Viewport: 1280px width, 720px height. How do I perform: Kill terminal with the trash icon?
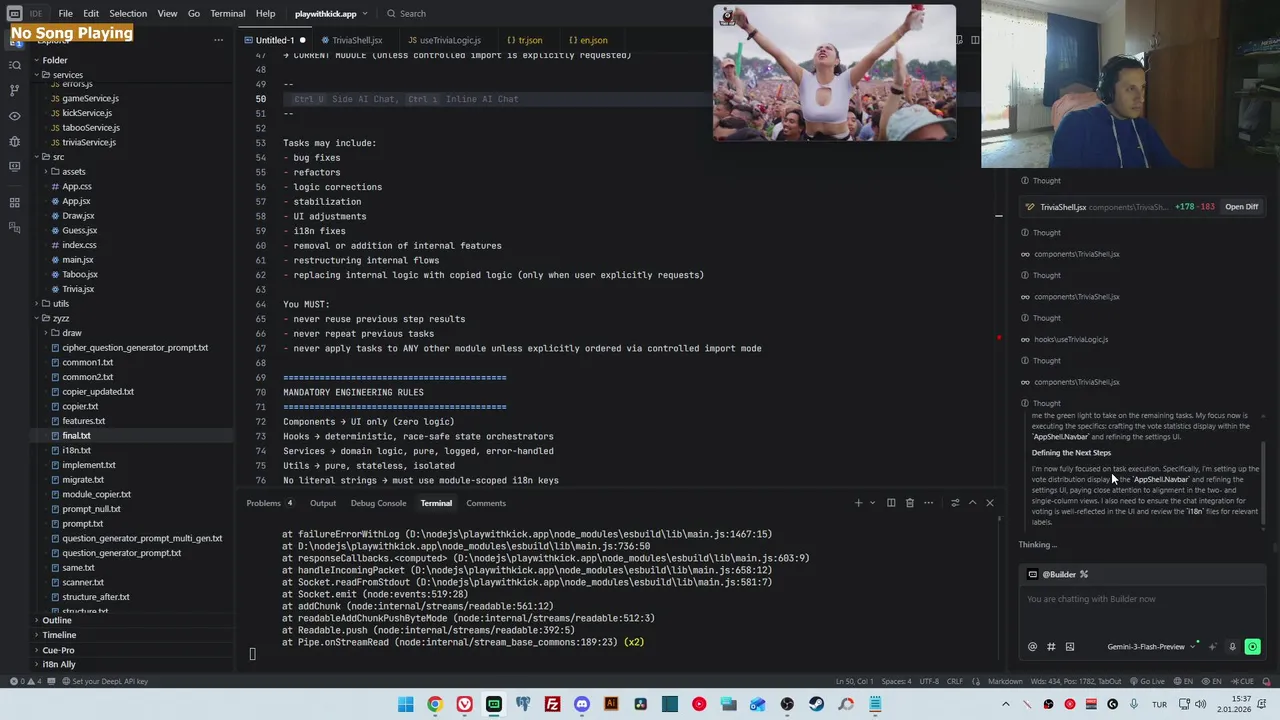coord(909,503)
